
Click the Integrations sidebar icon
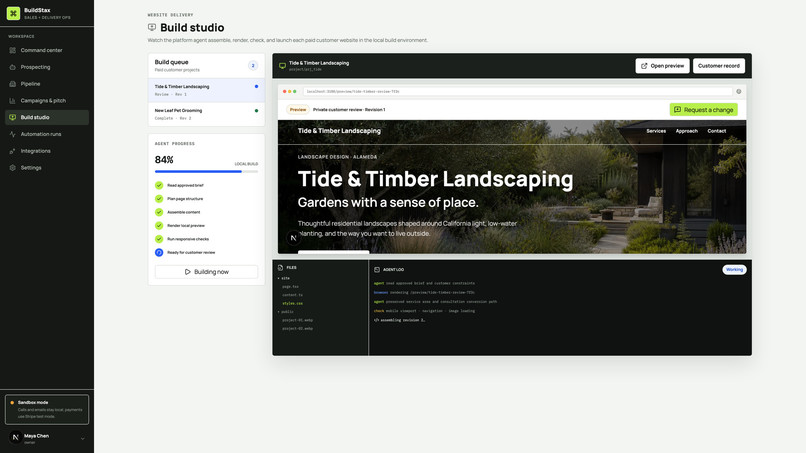12,151
